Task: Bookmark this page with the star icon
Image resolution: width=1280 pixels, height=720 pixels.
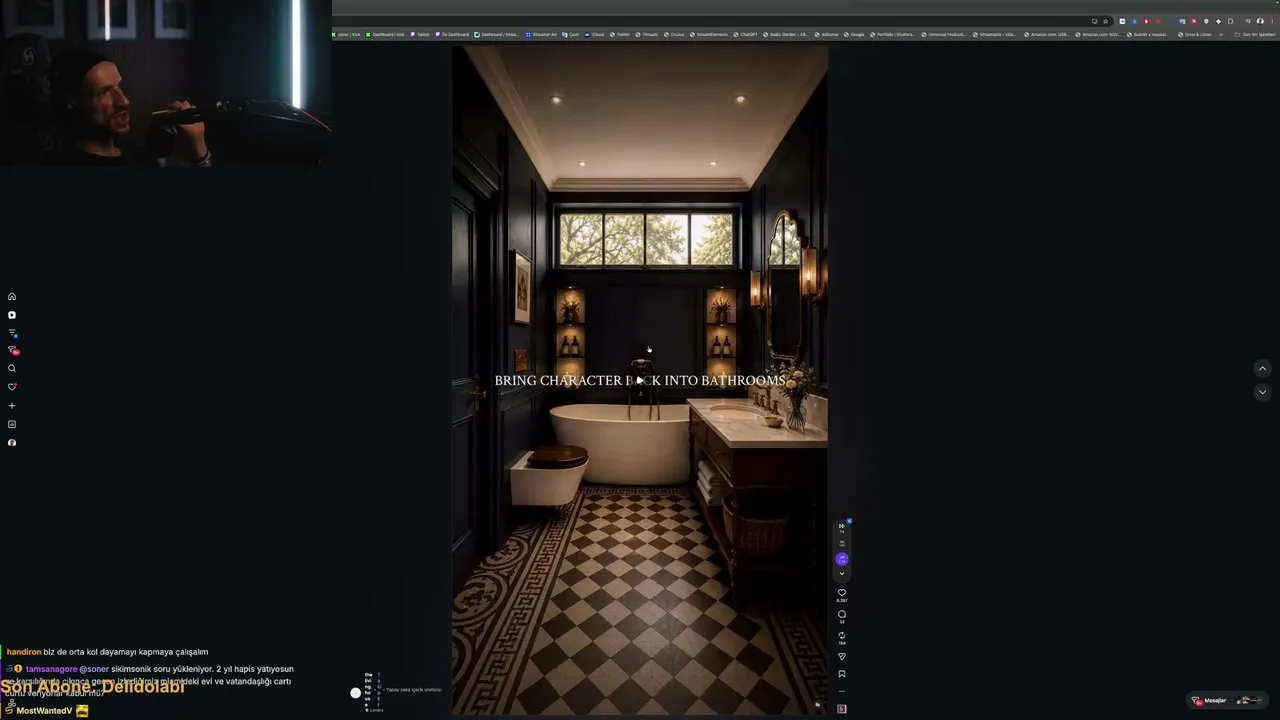Action: [1106, 21]
